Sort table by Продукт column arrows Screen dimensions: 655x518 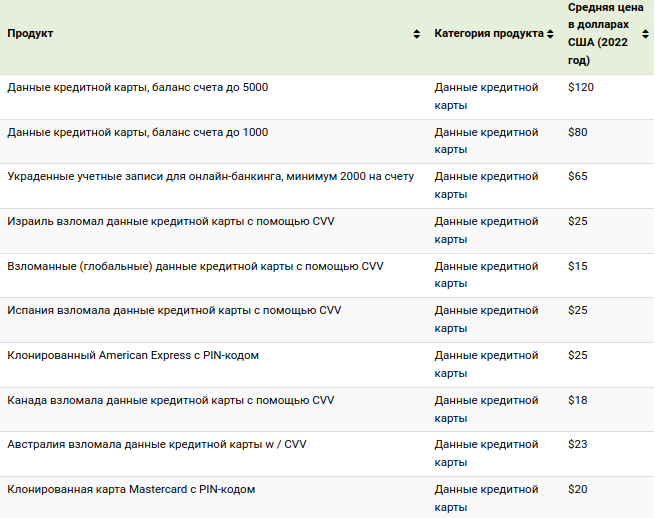tap(416, 34)
